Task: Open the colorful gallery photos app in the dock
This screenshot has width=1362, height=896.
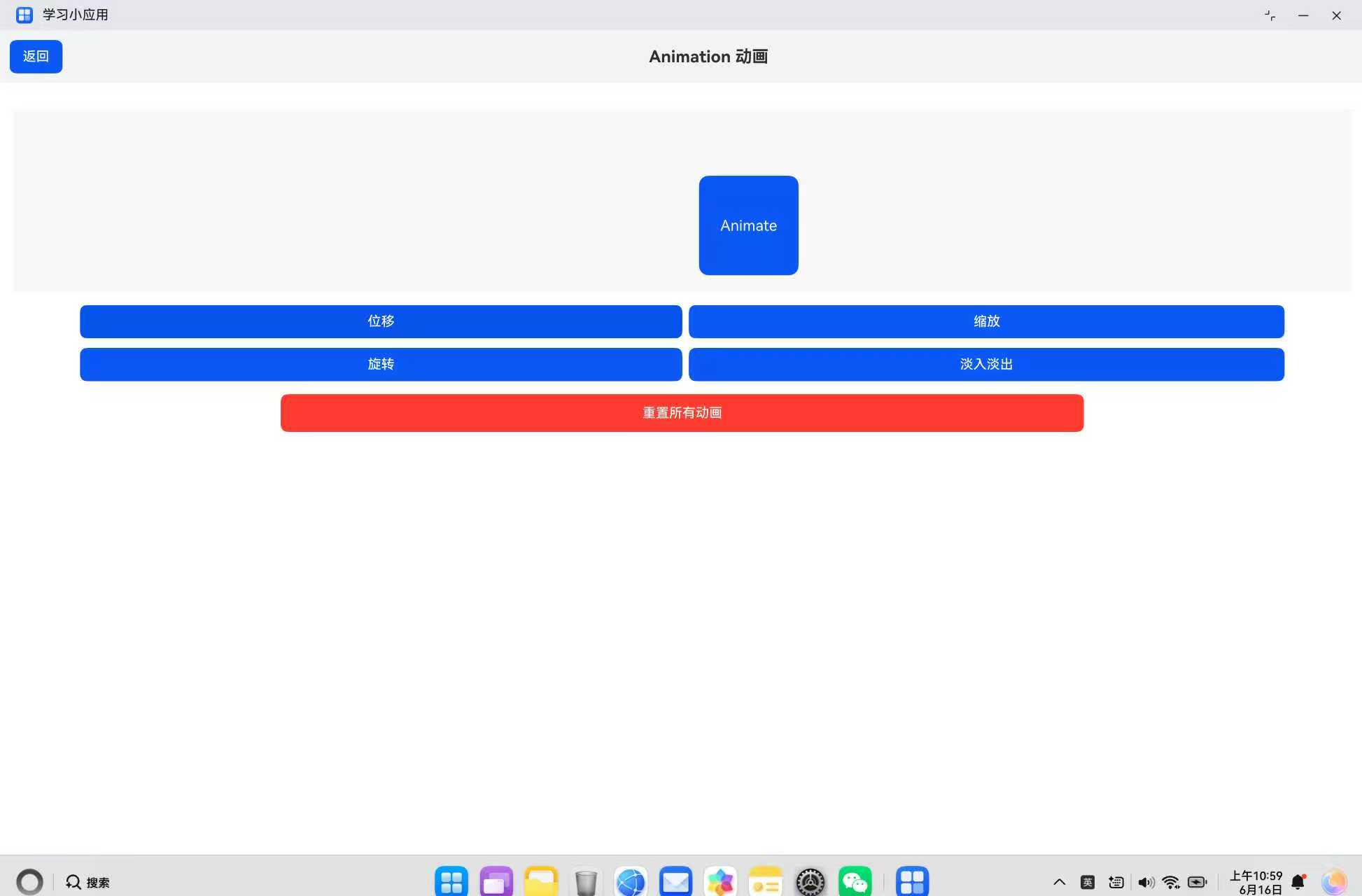Action: 720,882
